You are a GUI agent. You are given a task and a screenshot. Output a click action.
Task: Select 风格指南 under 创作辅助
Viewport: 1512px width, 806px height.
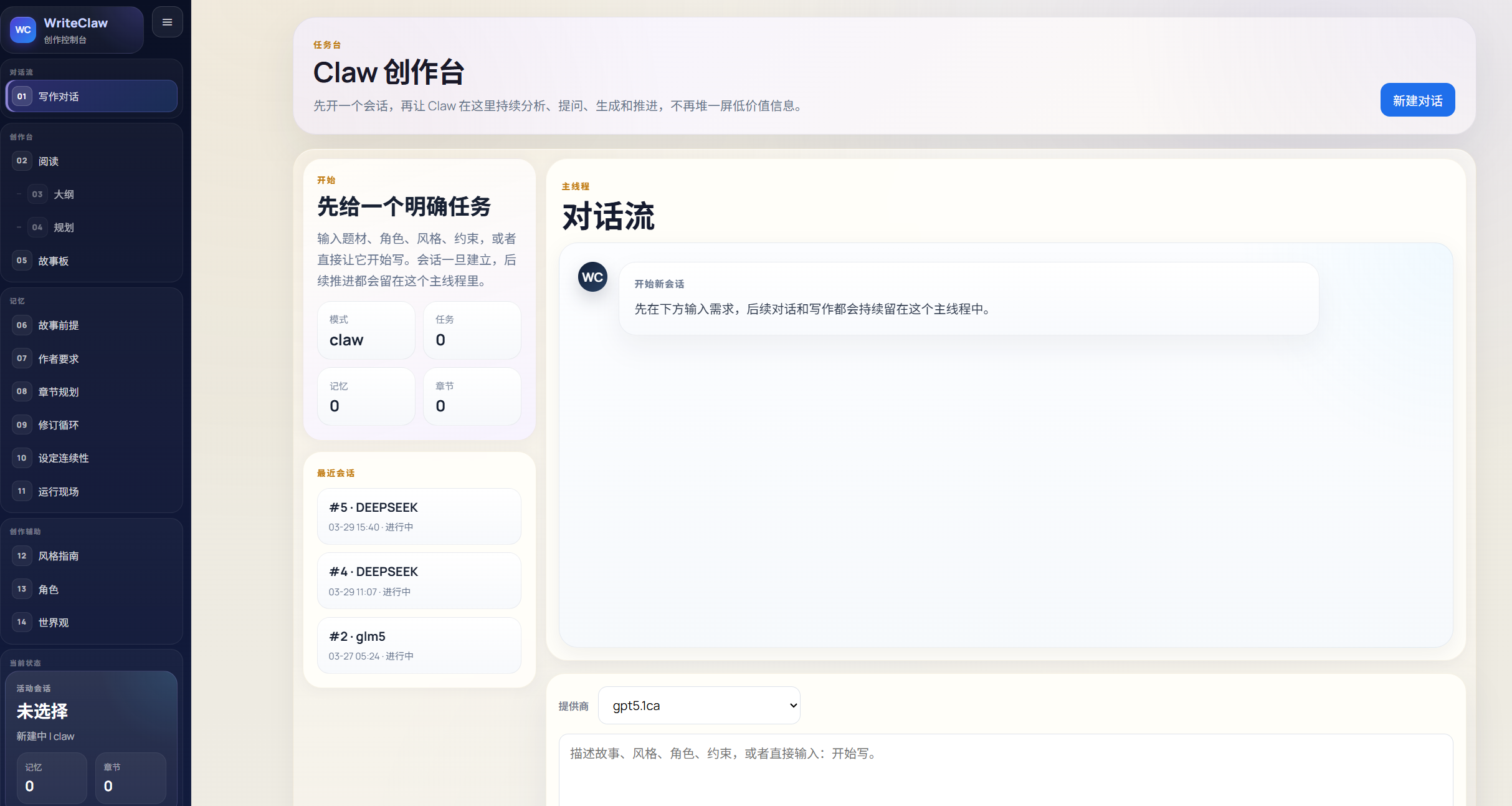click(x=92, y=555)
